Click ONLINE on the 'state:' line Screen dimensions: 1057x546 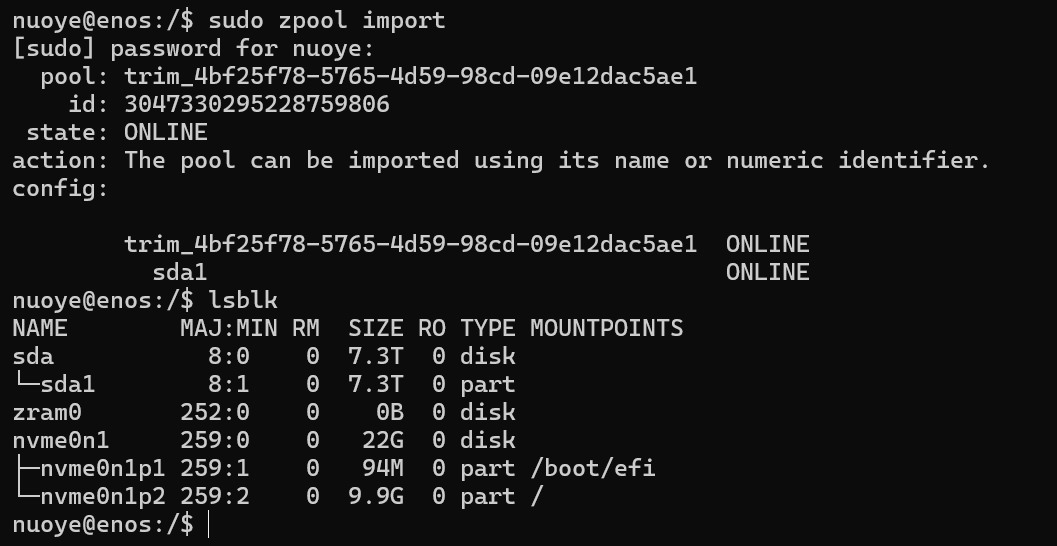tap(165, 132)
